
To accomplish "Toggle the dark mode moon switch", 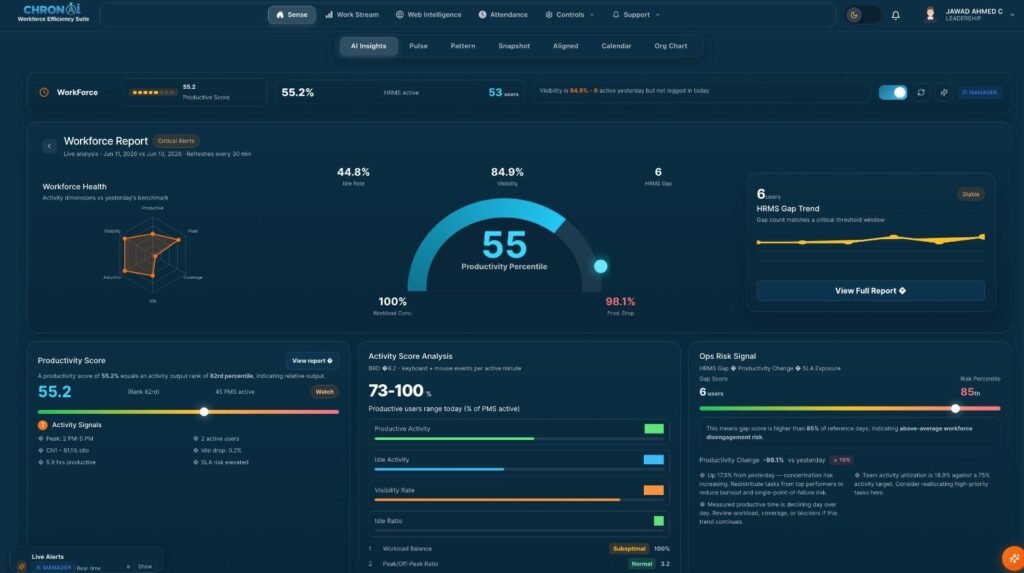I will pyautogui.click(x=861, y=15).
